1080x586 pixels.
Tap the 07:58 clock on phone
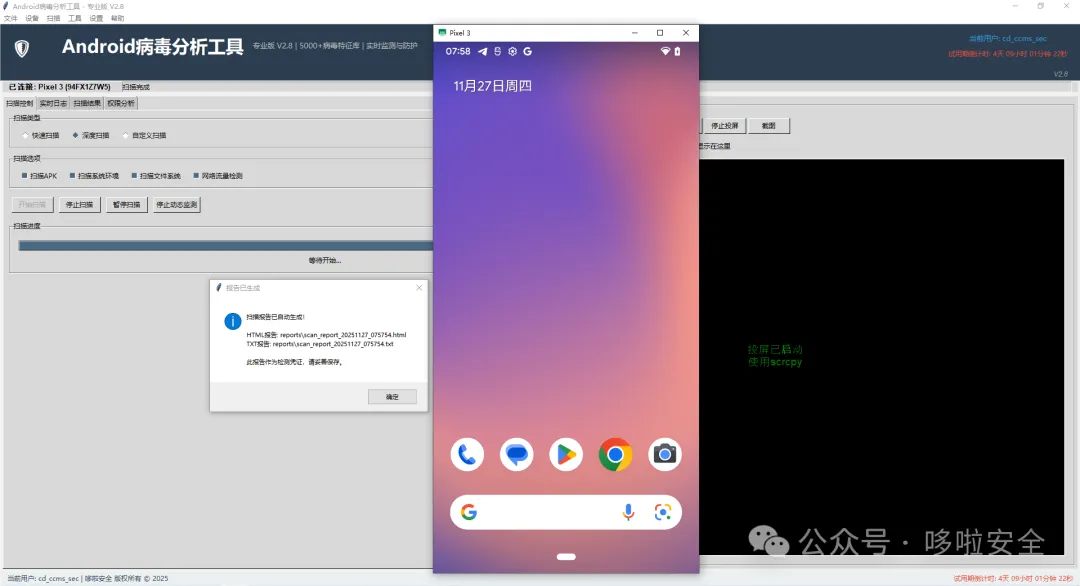(x=458, y=52)
